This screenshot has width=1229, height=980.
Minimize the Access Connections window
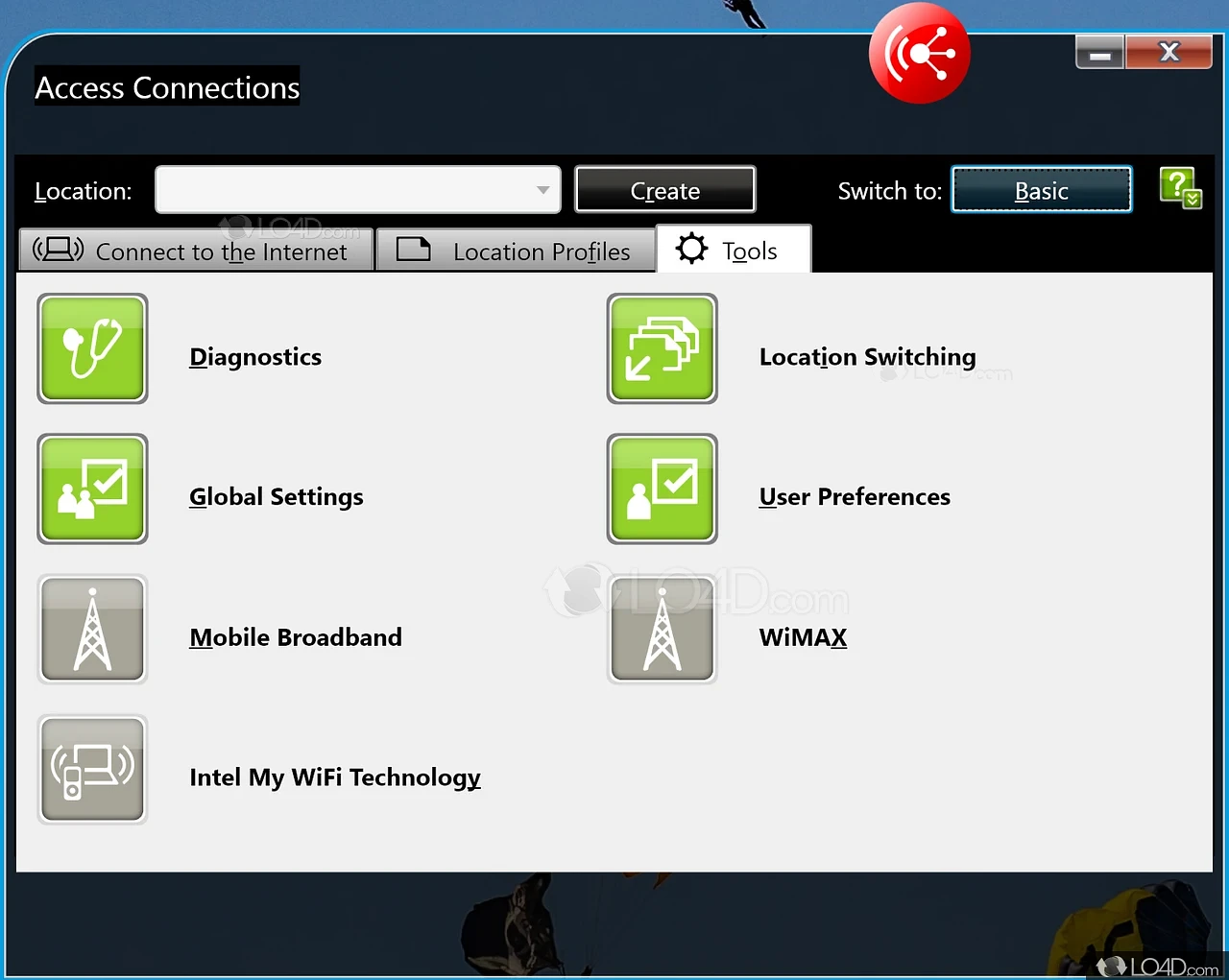click(1100, 52)
